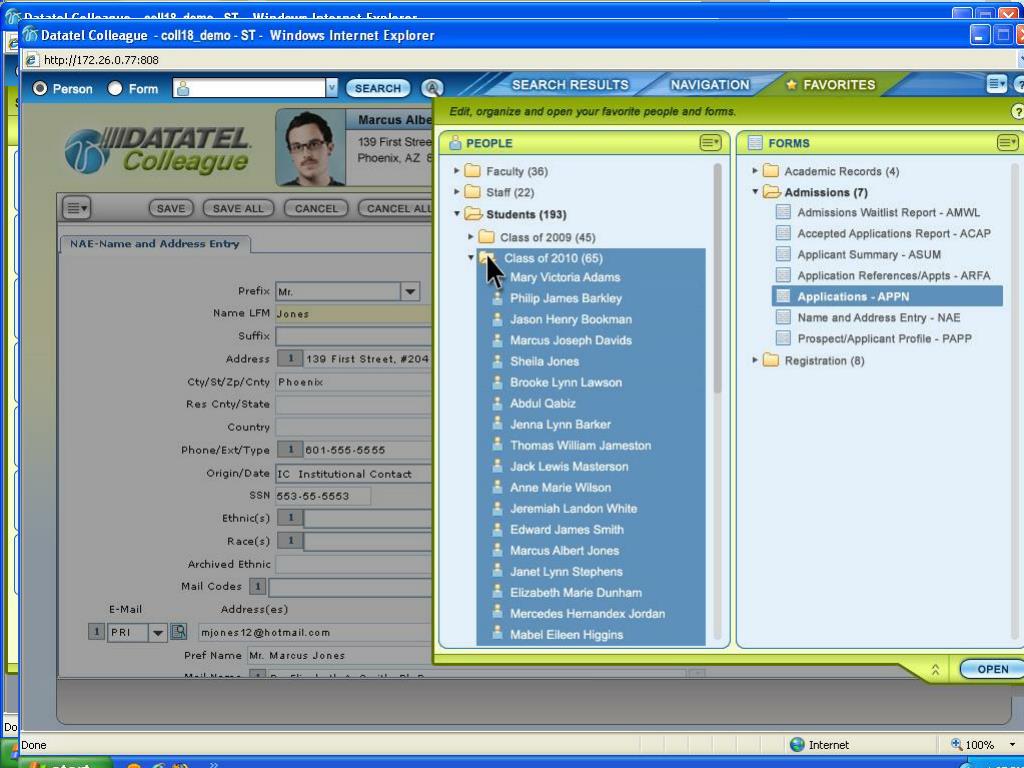Open the PRI e-mail type dropdown
This screenshot has height=768, width=1024.
[x=157, y=632]
